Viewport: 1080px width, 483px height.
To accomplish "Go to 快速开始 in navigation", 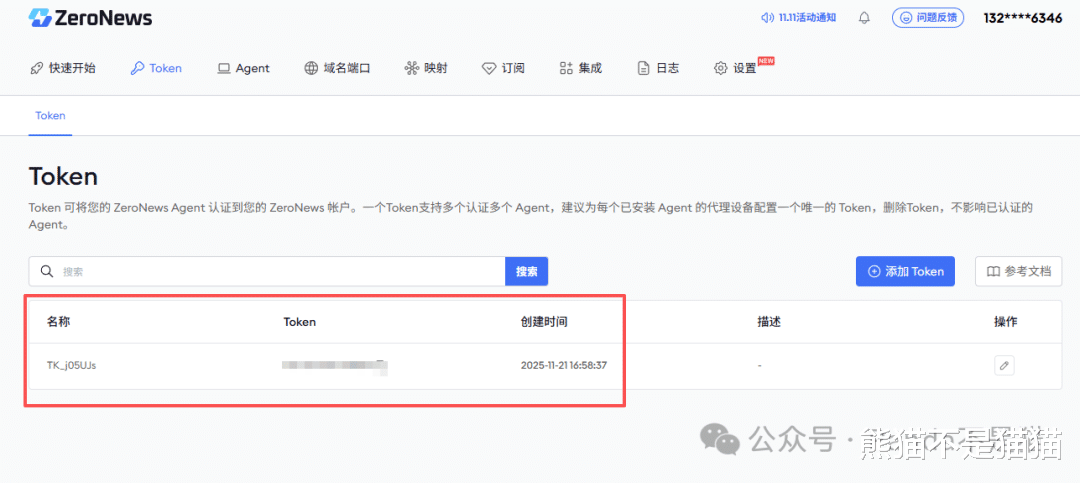I will (x=63, y=68).
